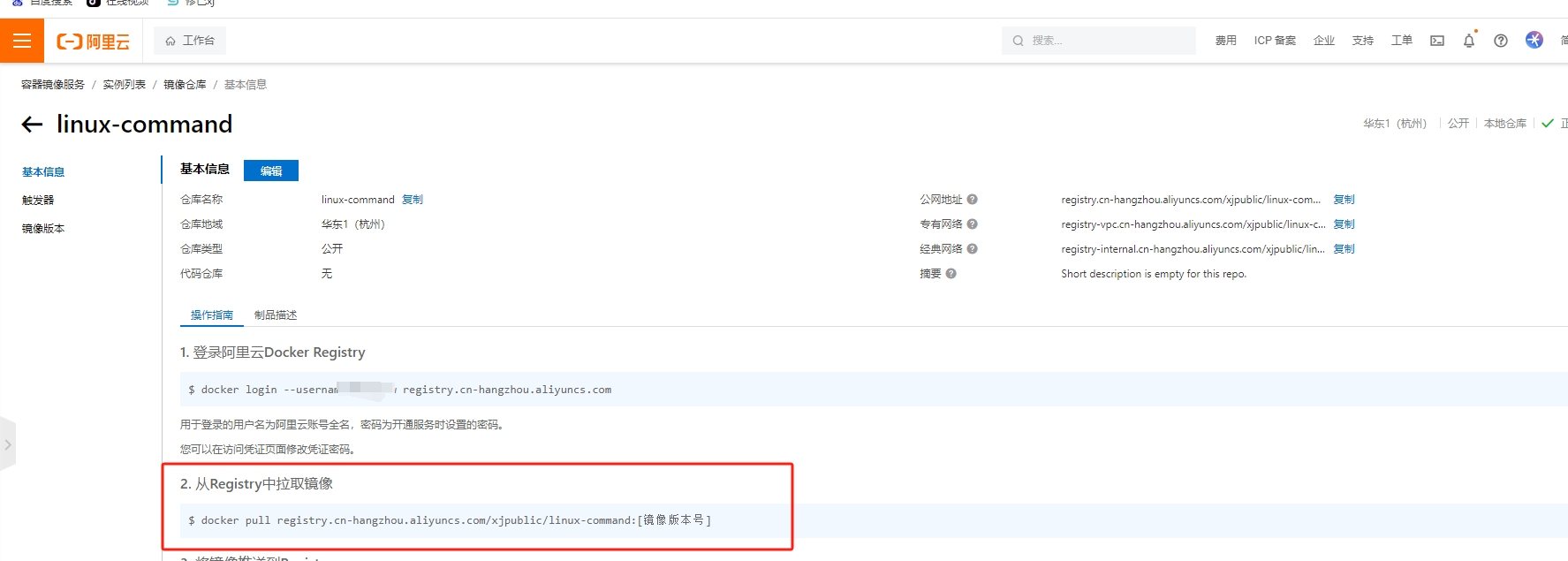Viewport: 1568px width, 561px height.
Task: Click the green check status icon
Action: 1548,124
